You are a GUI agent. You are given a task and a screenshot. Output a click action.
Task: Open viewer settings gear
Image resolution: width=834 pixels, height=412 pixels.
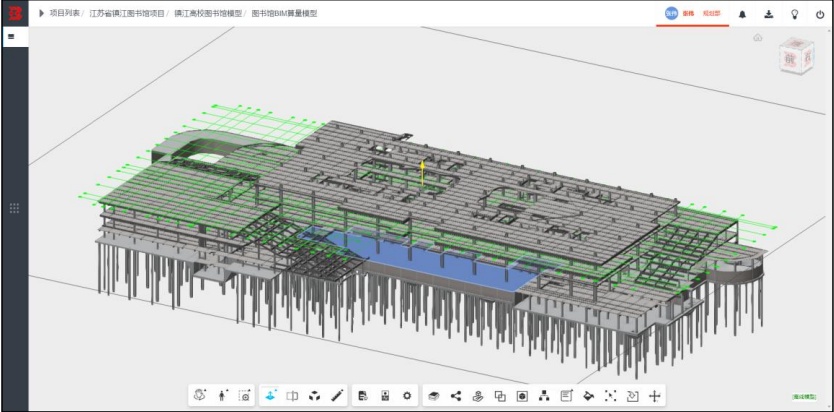(x=407, y=396)
